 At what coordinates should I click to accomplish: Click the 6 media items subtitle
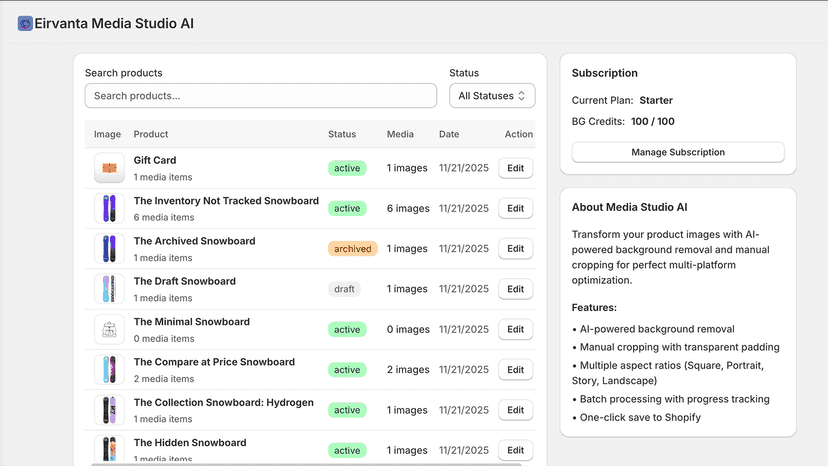(x=164, y=217)
